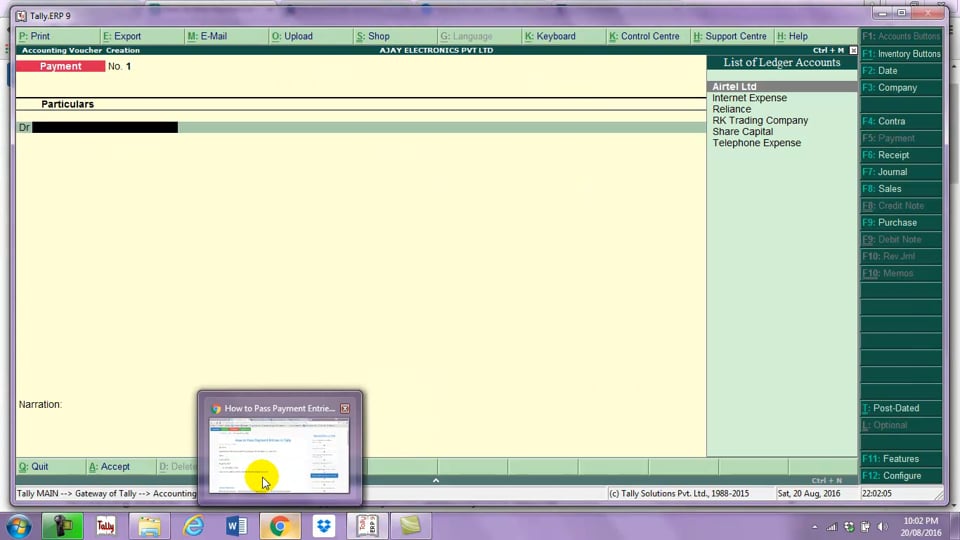Open the green notes taskbar icon
This screenshot has height=540, width=960.
click(411, 526)
